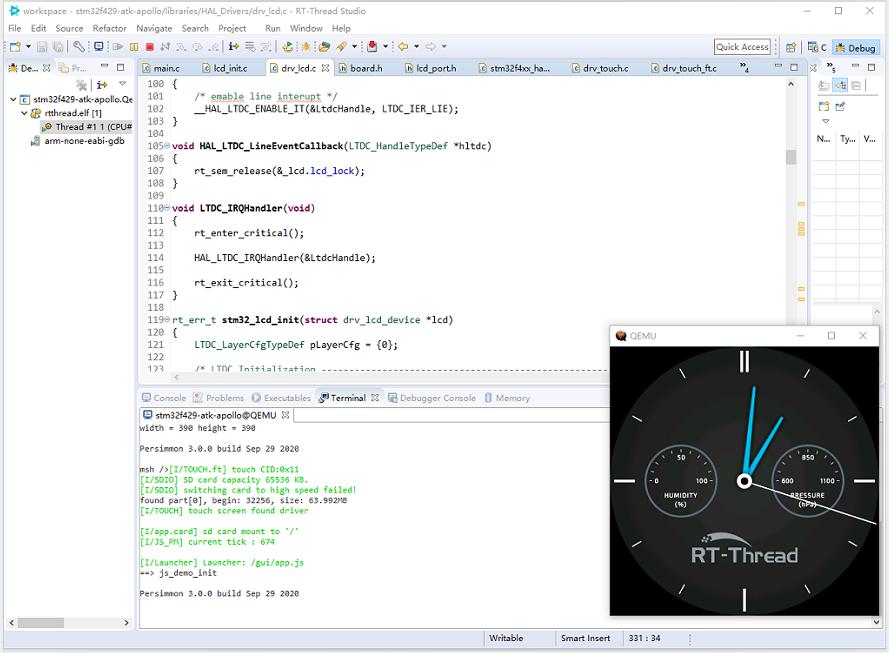
Task: Open the Forward history dropdown arrow
Action: pyautogui.click(x=444, y=46)
